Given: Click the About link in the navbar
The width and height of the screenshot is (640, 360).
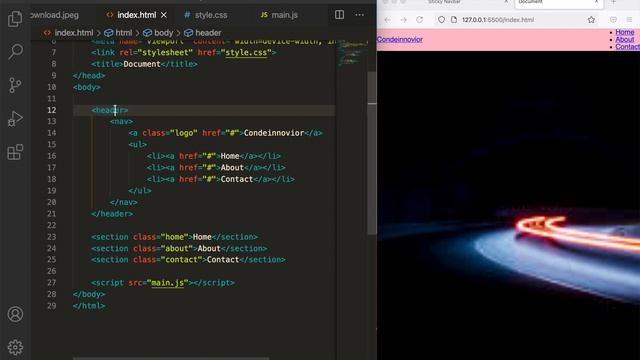Looking at the screenshot, I should [624, 40].
